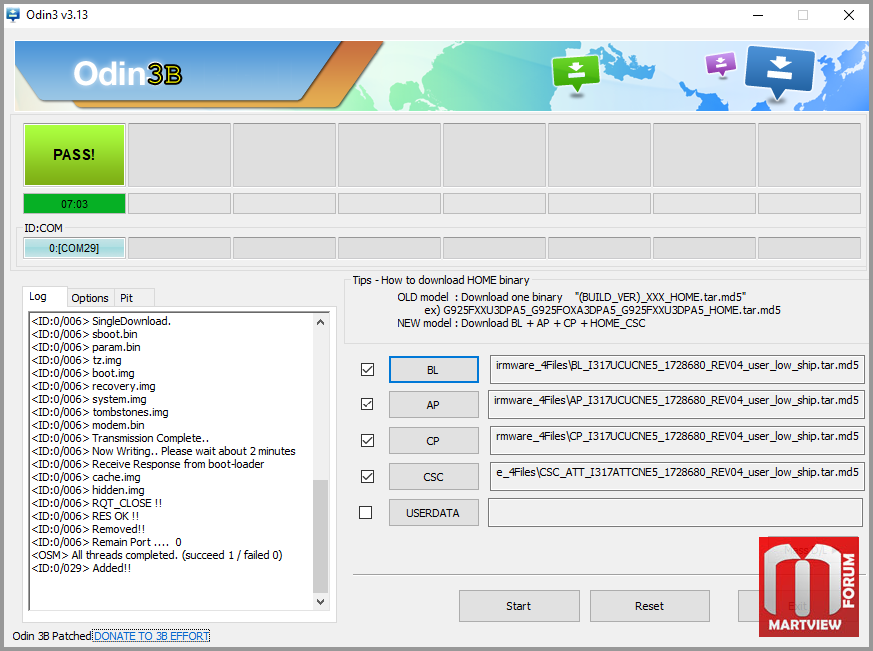Enable the USERDATA checkbox
The width and height of the screenshot is (873, 651).
[x=366, y=512]
